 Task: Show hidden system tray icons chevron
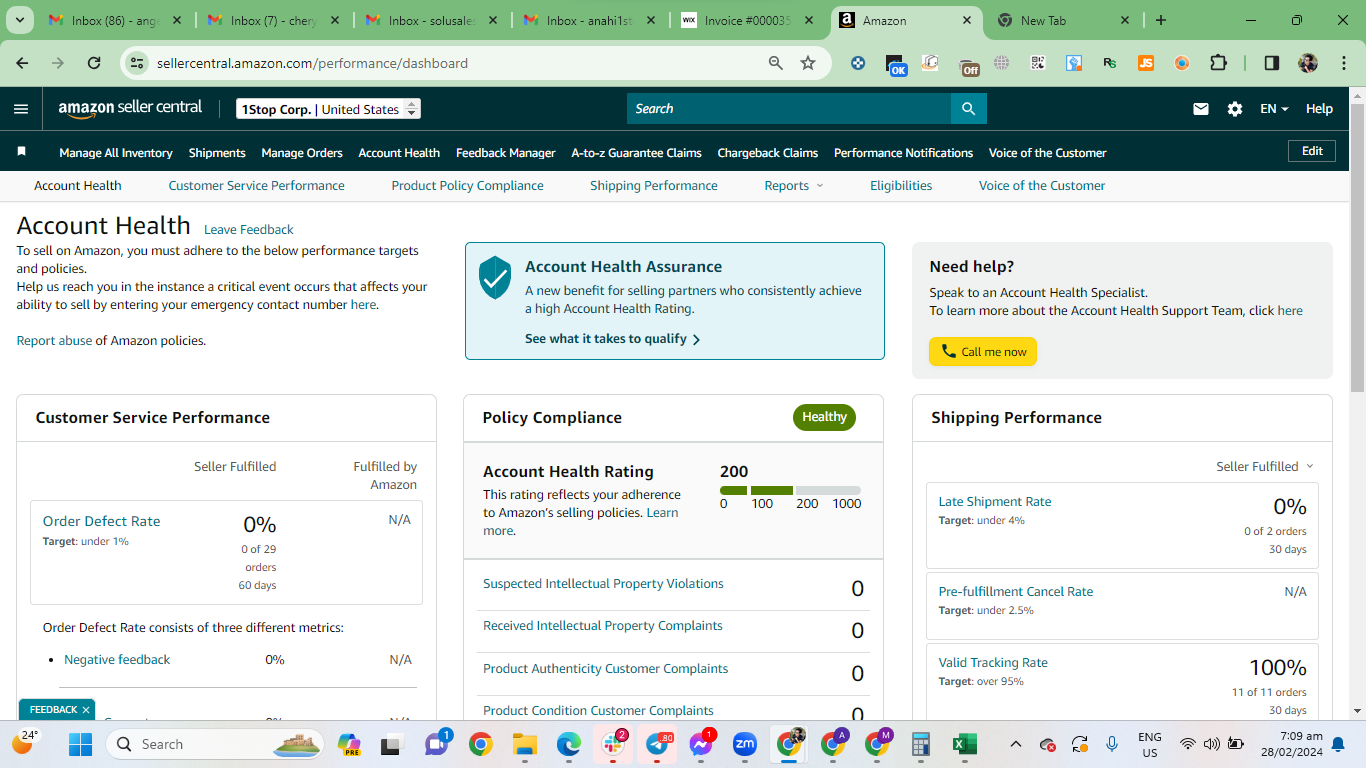click(x=1016, y=744)
